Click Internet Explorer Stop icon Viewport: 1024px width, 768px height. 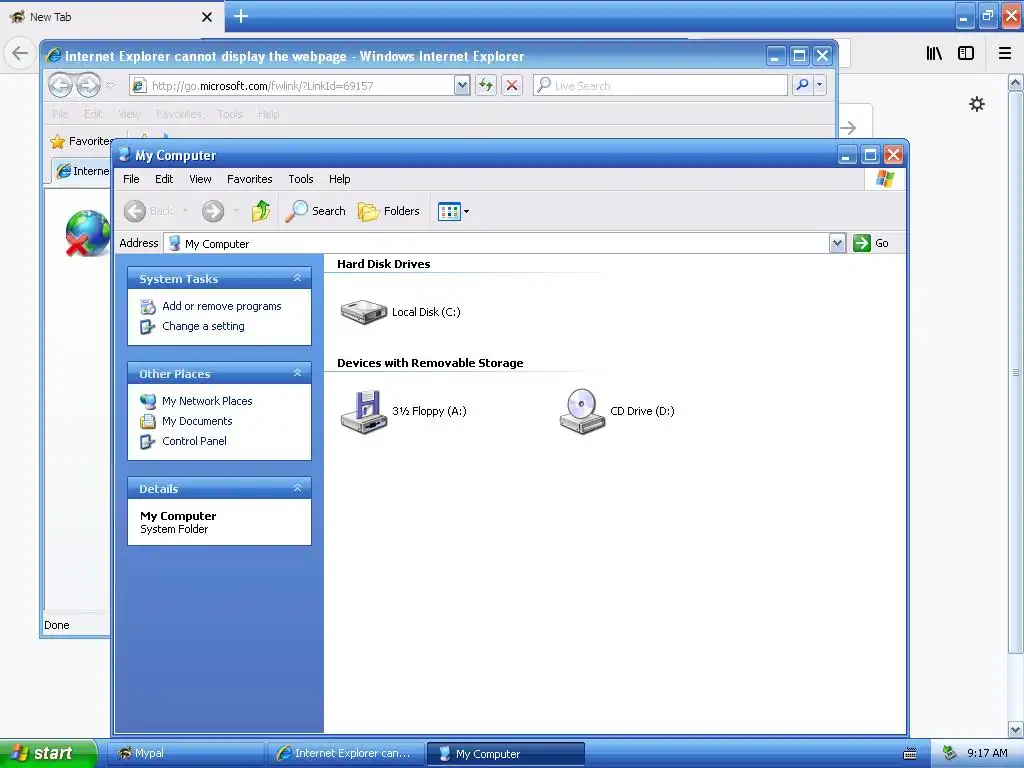[x=512, y=85]
